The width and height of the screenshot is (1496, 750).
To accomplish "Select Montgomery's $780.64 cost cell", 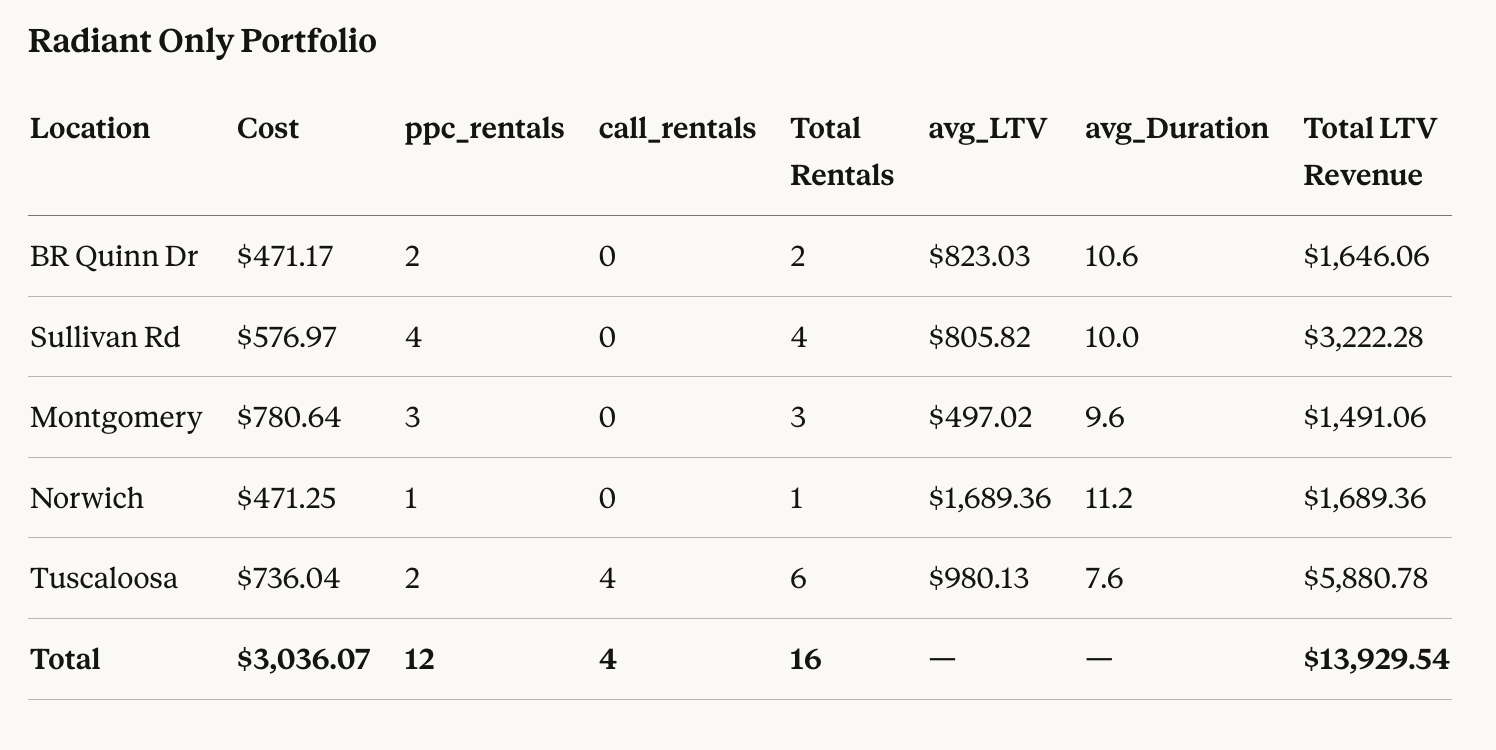I will point(289,417).
